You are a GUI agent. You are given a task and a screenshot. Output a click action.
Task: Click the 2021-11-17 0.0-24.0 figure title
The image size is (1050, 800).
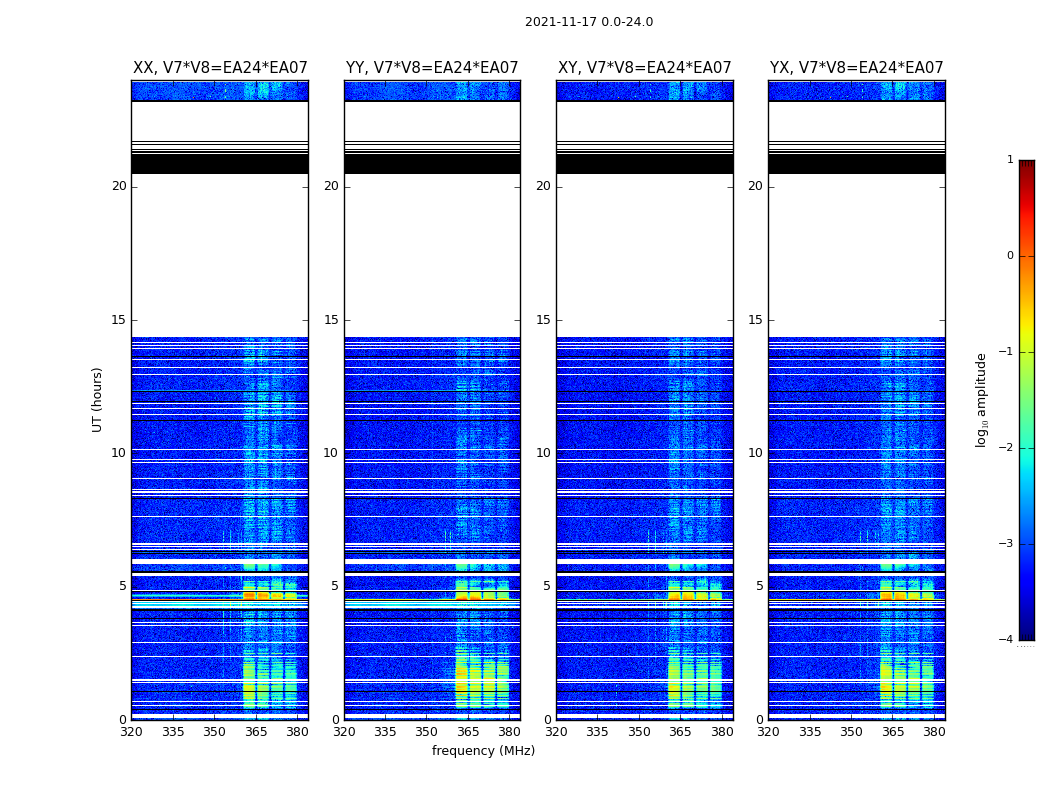coord(589,21)
